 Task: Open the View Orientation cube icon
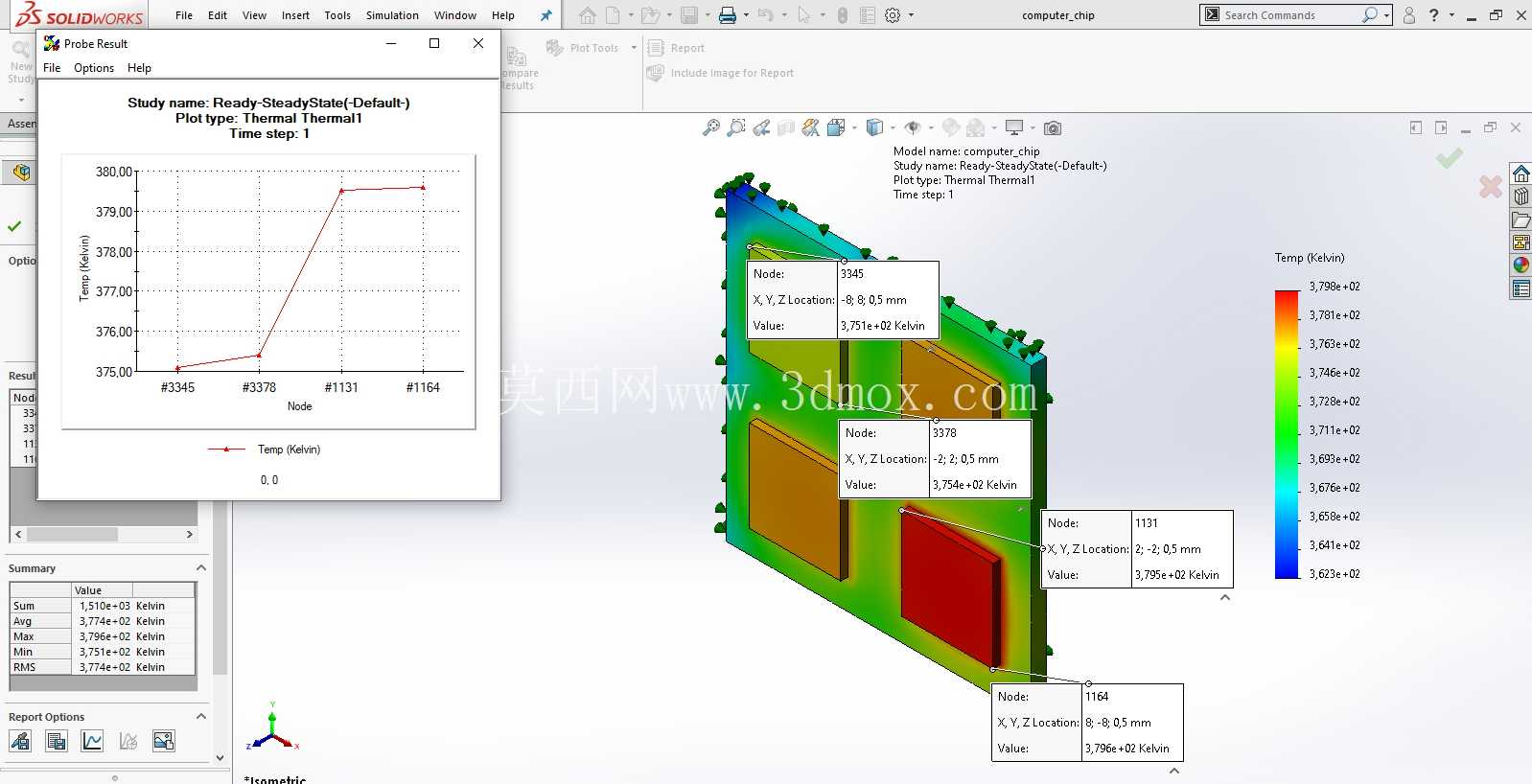tap(836, 127)
